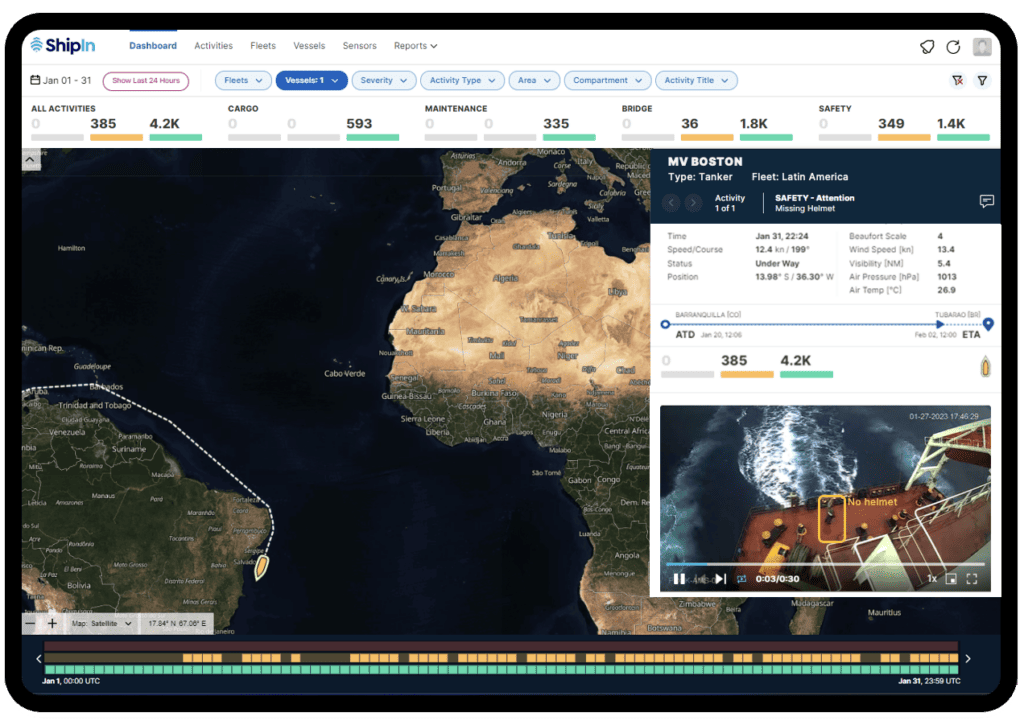The image size is (1024, 721).
Task: Open the chat/comment icon in vessel panel
Action: (x=985, y=202)
